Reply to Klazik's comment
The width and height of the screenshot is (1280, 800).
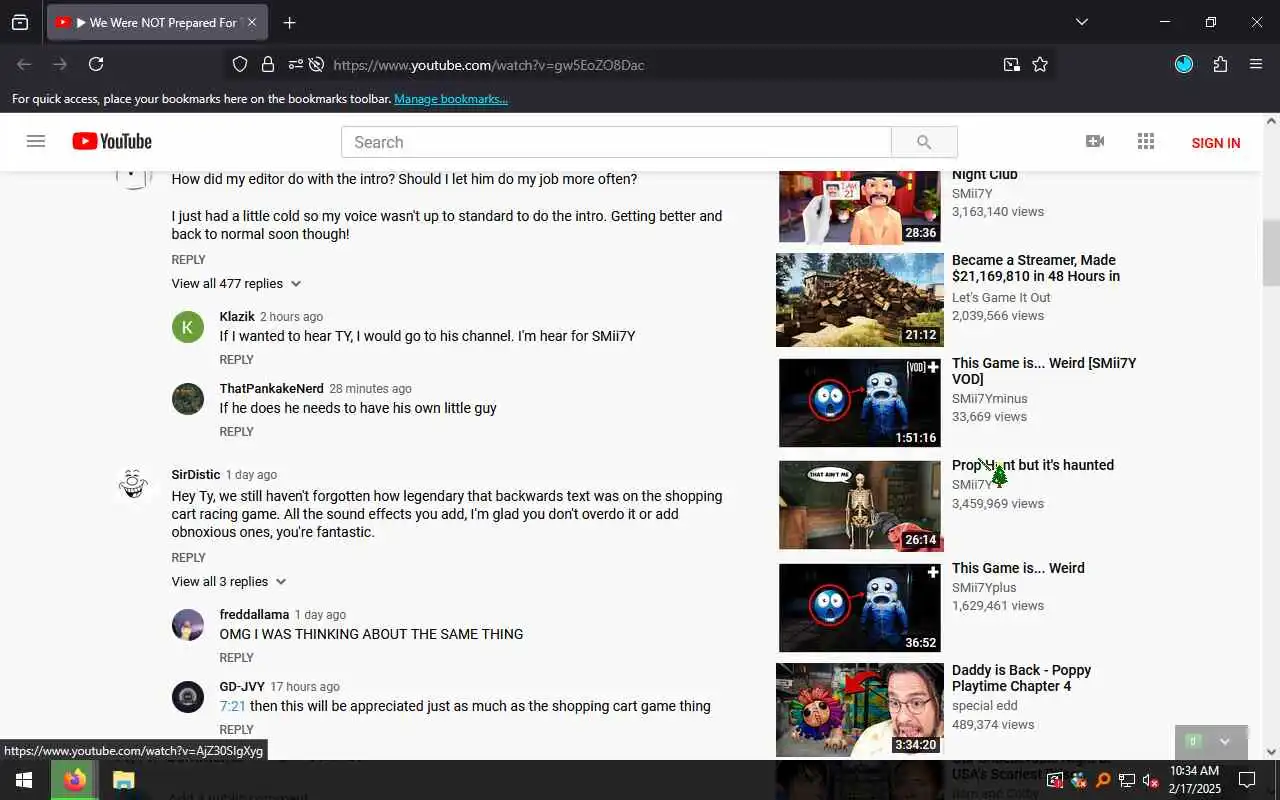click(236, 360)
